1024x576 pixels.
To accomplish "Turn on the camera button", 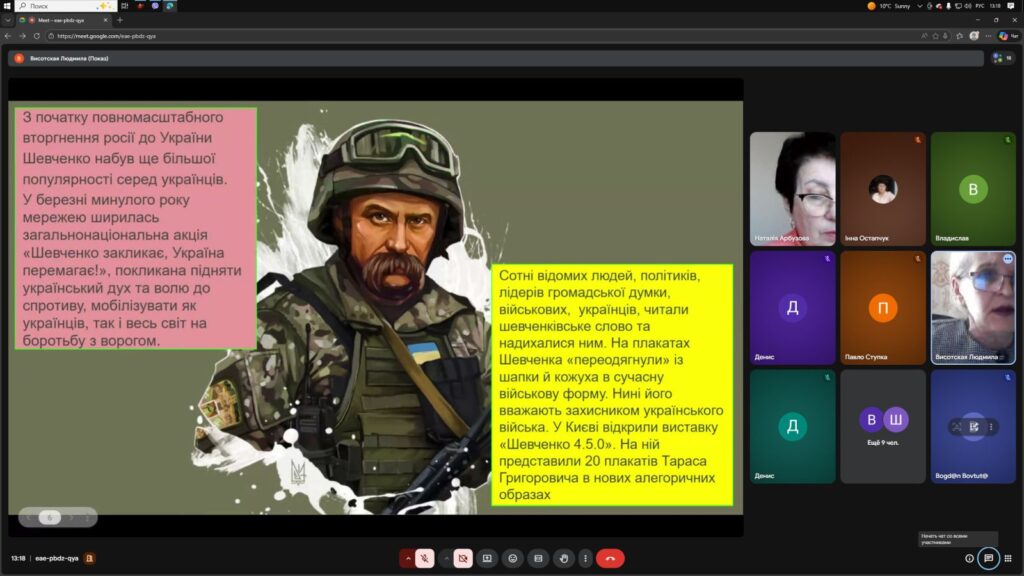I will tap(463, 558).
